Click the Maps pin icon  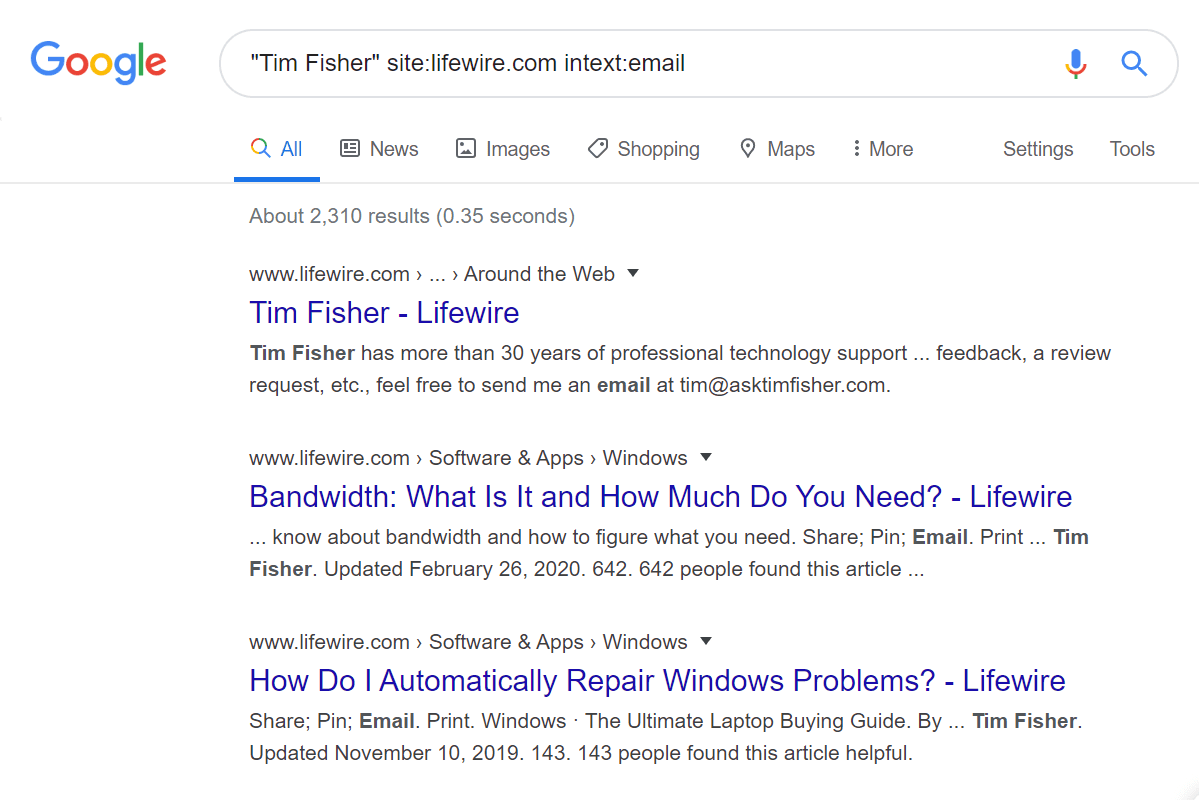point(748,149)
